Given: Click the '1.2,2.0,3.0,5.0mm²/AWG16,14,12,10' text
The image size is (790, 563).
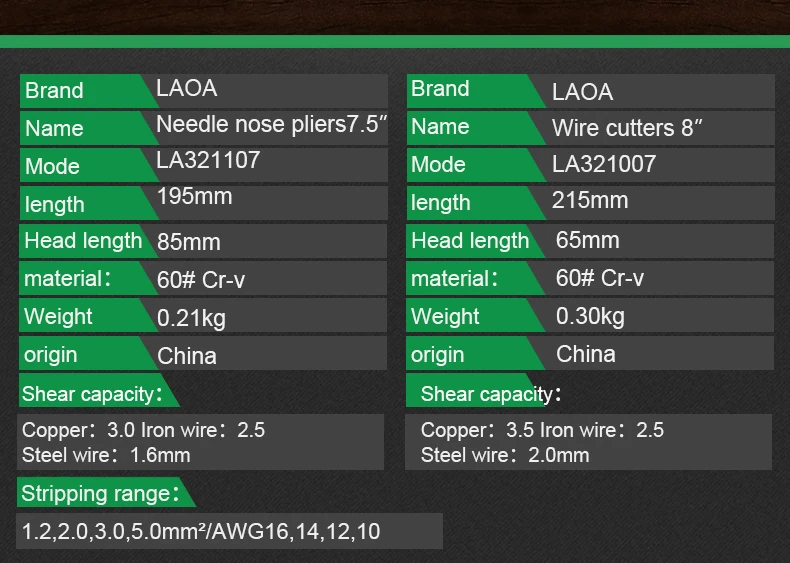Looking at the screenshot, I should click(x=201, y=532).
